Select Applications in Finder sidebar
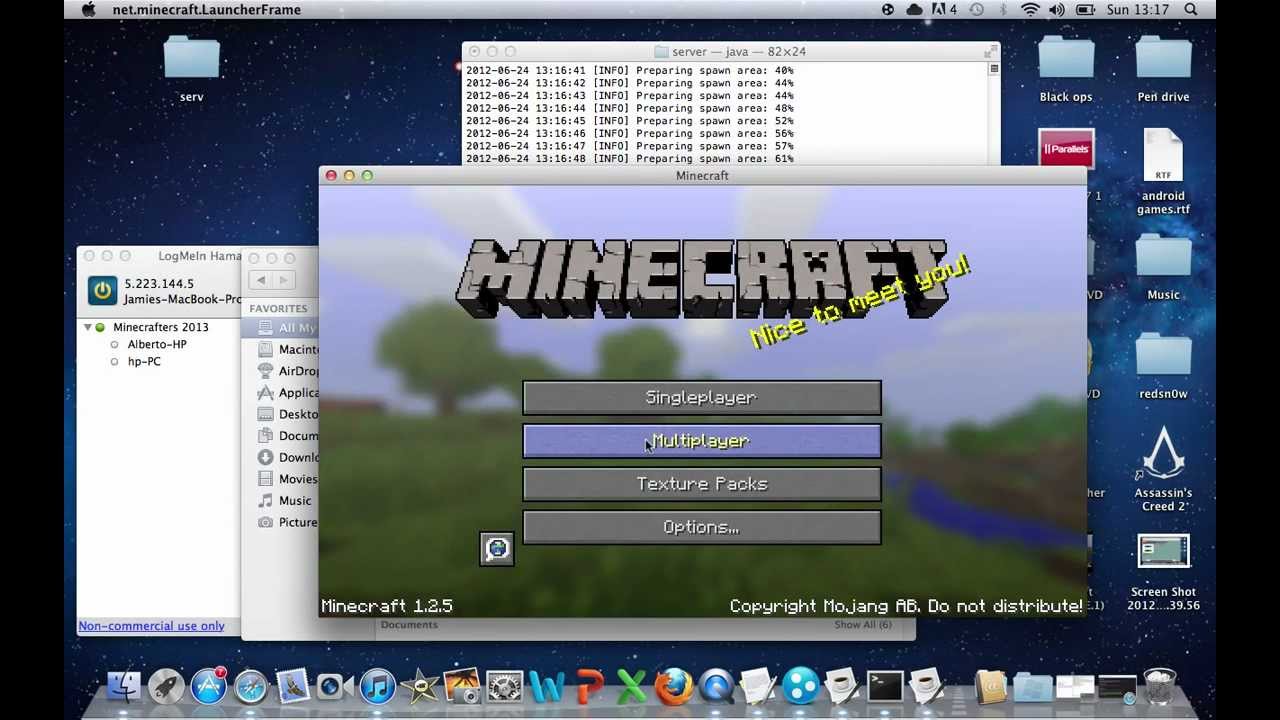The image size is (1280, 720). (x=282, y=393)
